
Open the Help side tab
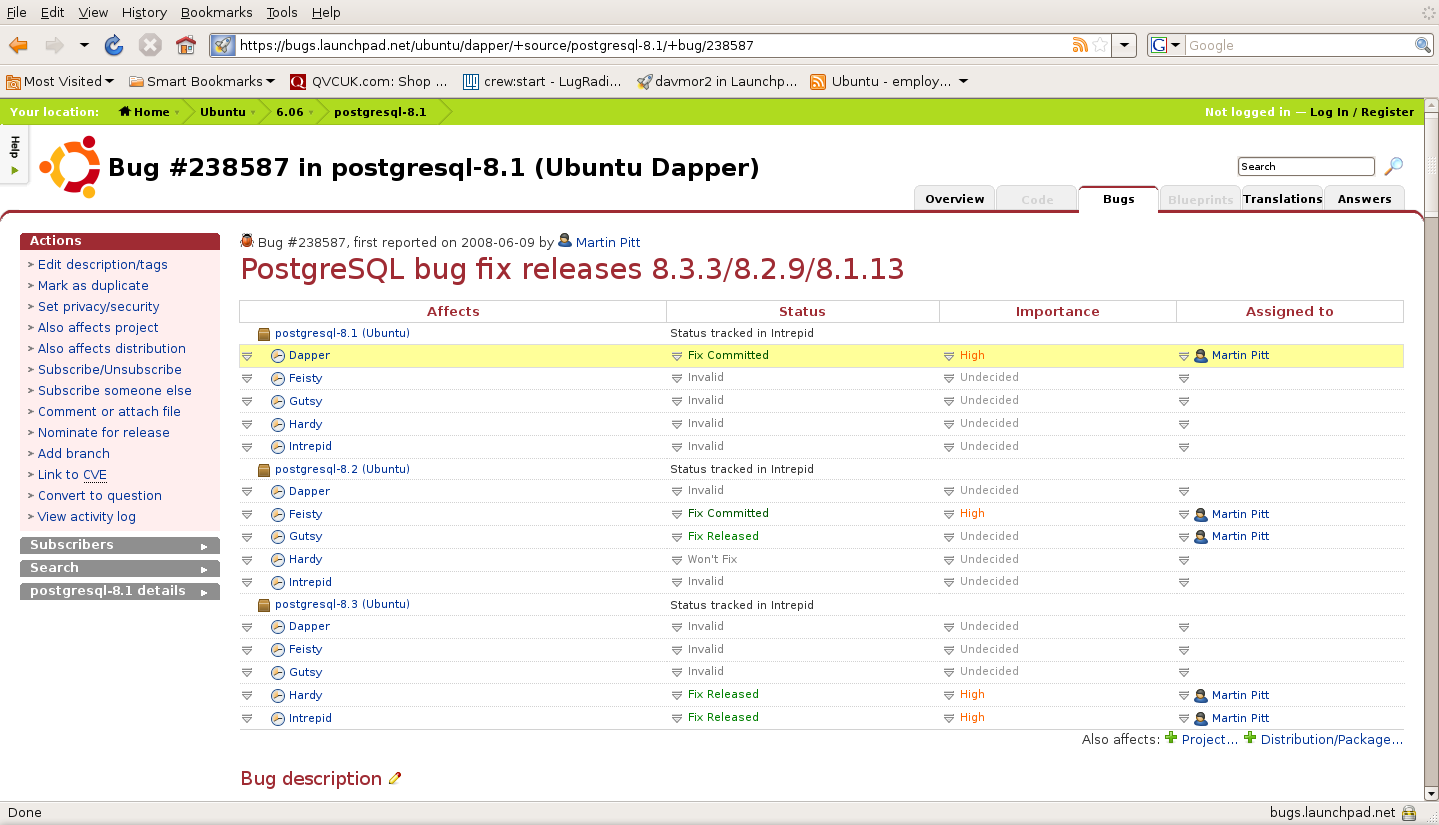pyautogui.click(x=14, y=155)
